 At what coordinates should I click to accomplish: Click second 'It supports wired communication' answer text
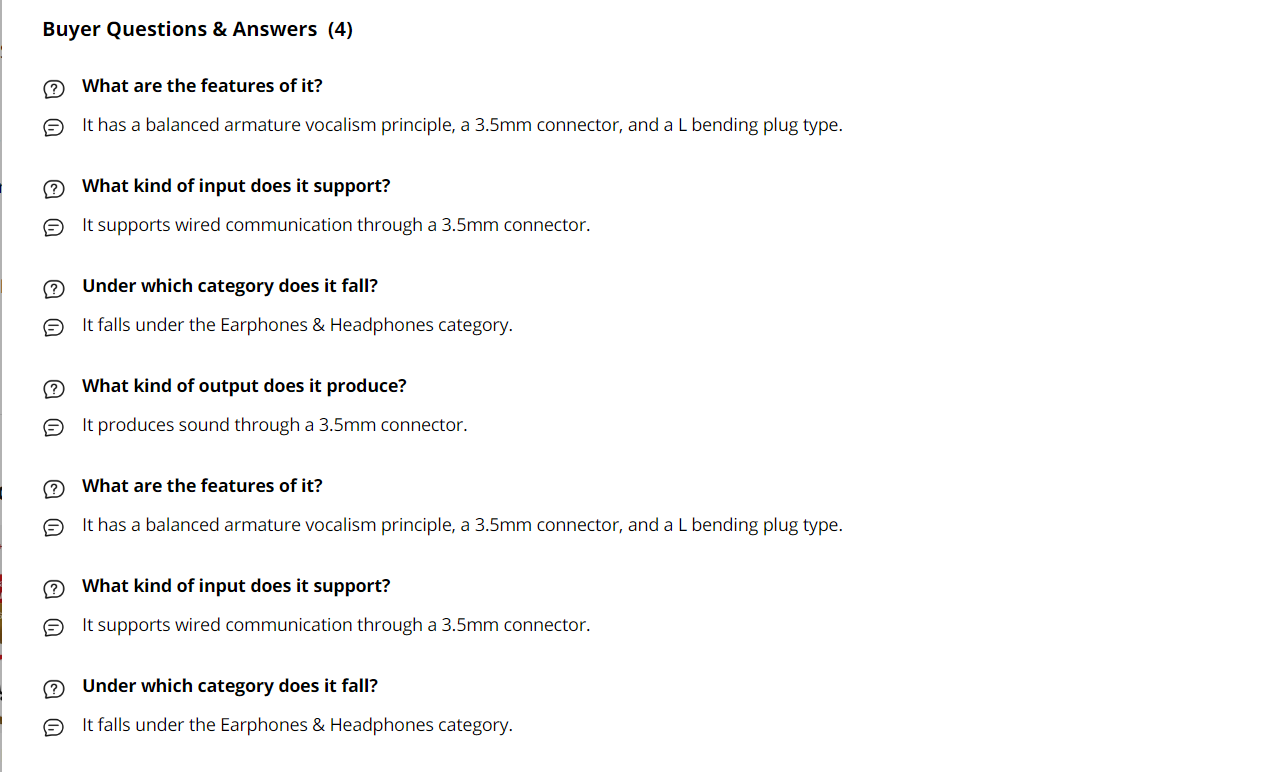[x=336, y=625]
